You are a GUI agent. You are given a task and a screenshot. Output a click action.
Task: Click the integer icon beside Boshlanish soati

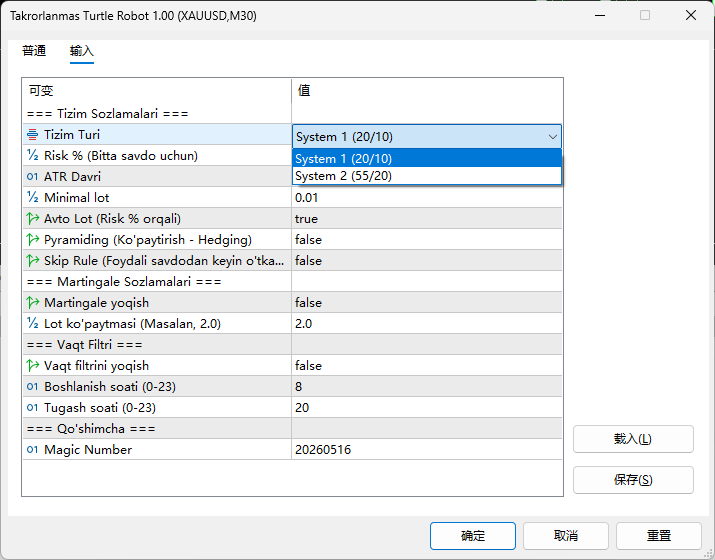point(32,386)
